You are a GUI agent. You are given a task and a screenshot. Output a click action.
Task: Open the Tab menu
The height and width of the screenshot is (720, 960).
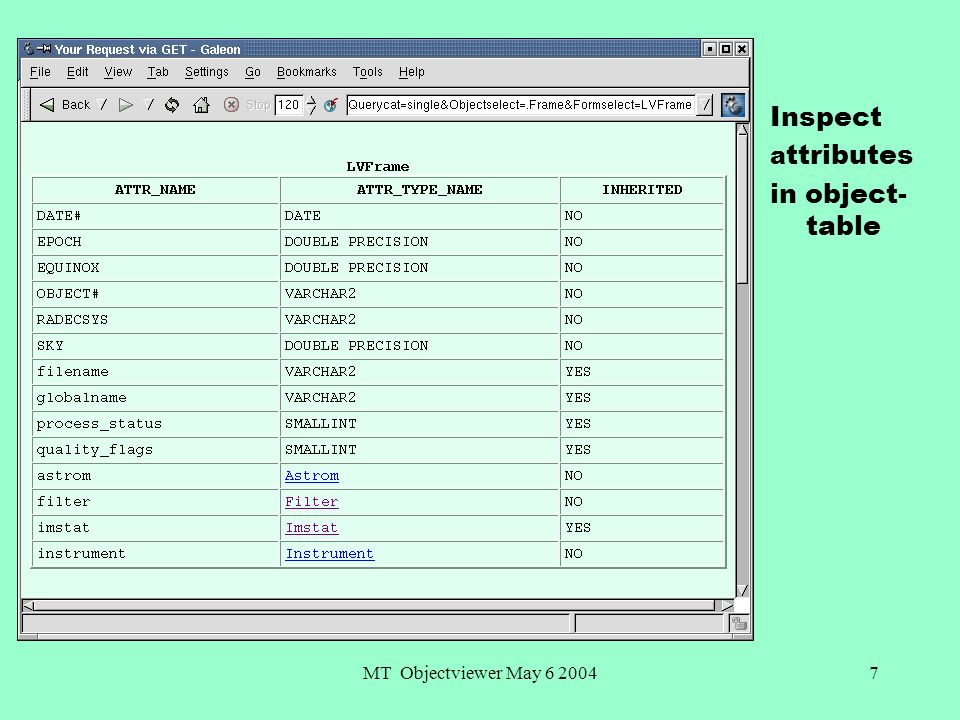[158, 72]
